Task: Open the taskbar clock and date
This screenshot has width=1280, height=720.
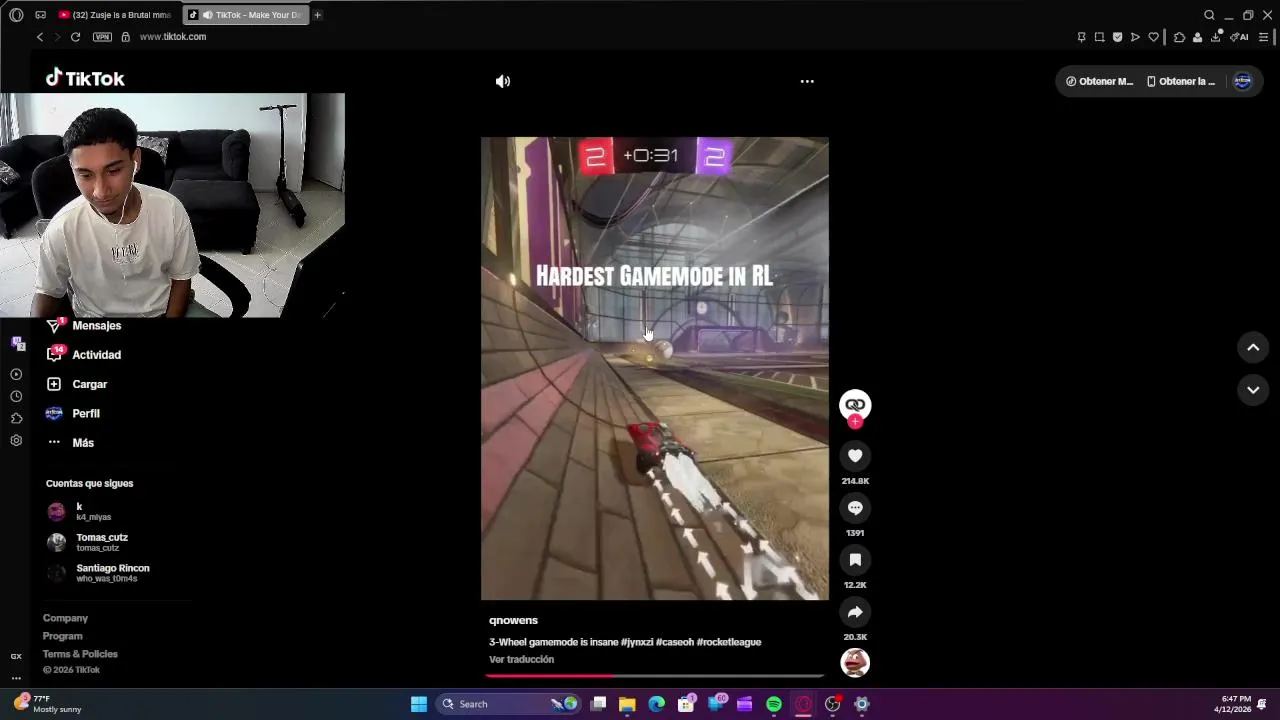Action: click(1232, 704)
